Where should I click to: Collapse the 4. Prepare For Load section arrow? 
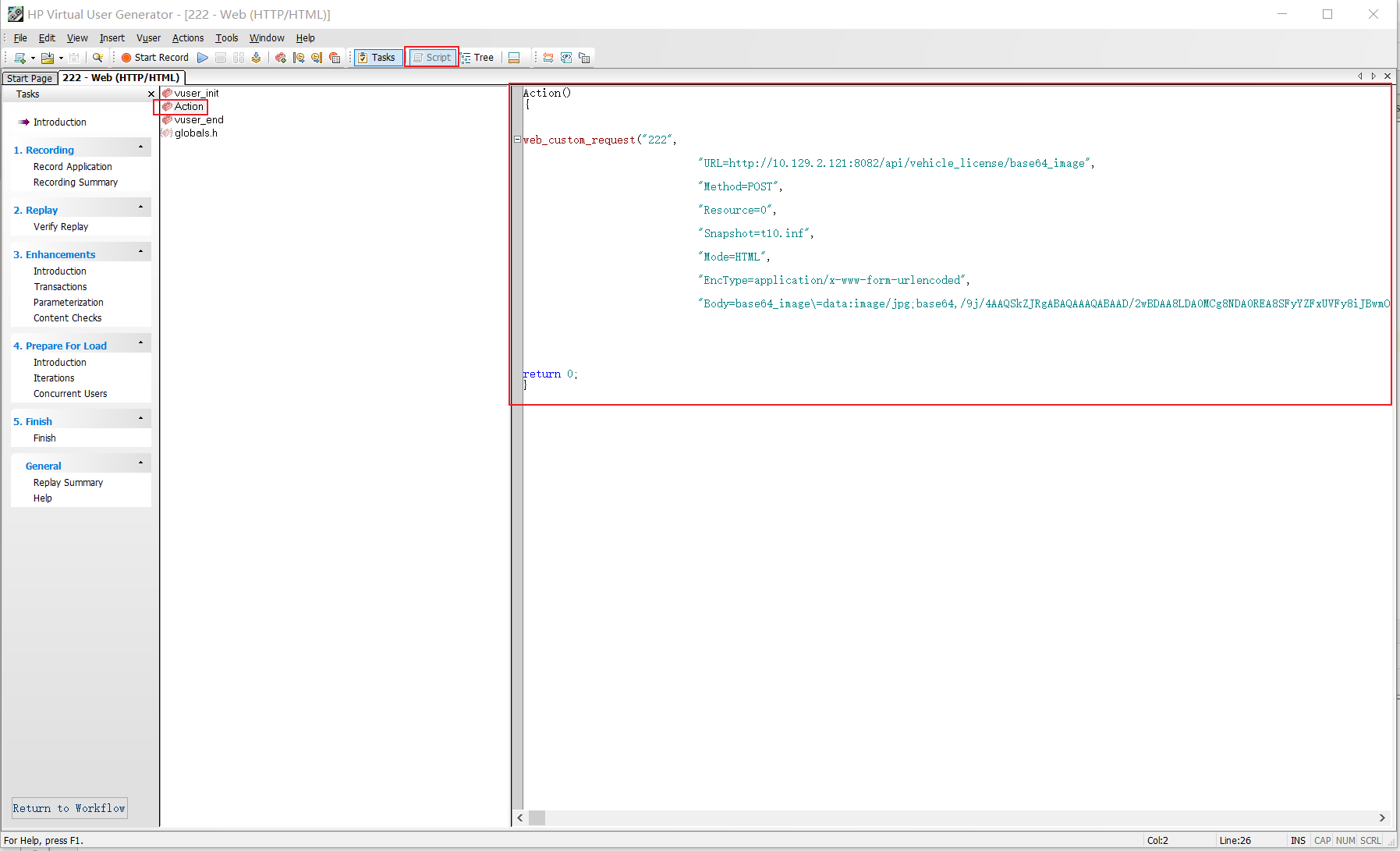coord(140,342)
